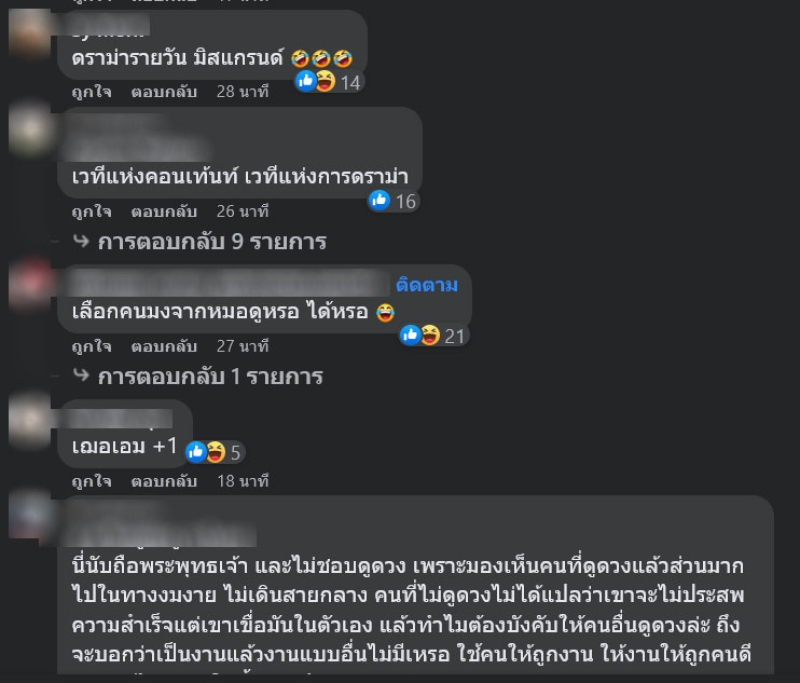The width and height of the screenshot is (800, 683).
Task: View the 21 reactions on the หมอดู comment
Action: click(434, 336)
